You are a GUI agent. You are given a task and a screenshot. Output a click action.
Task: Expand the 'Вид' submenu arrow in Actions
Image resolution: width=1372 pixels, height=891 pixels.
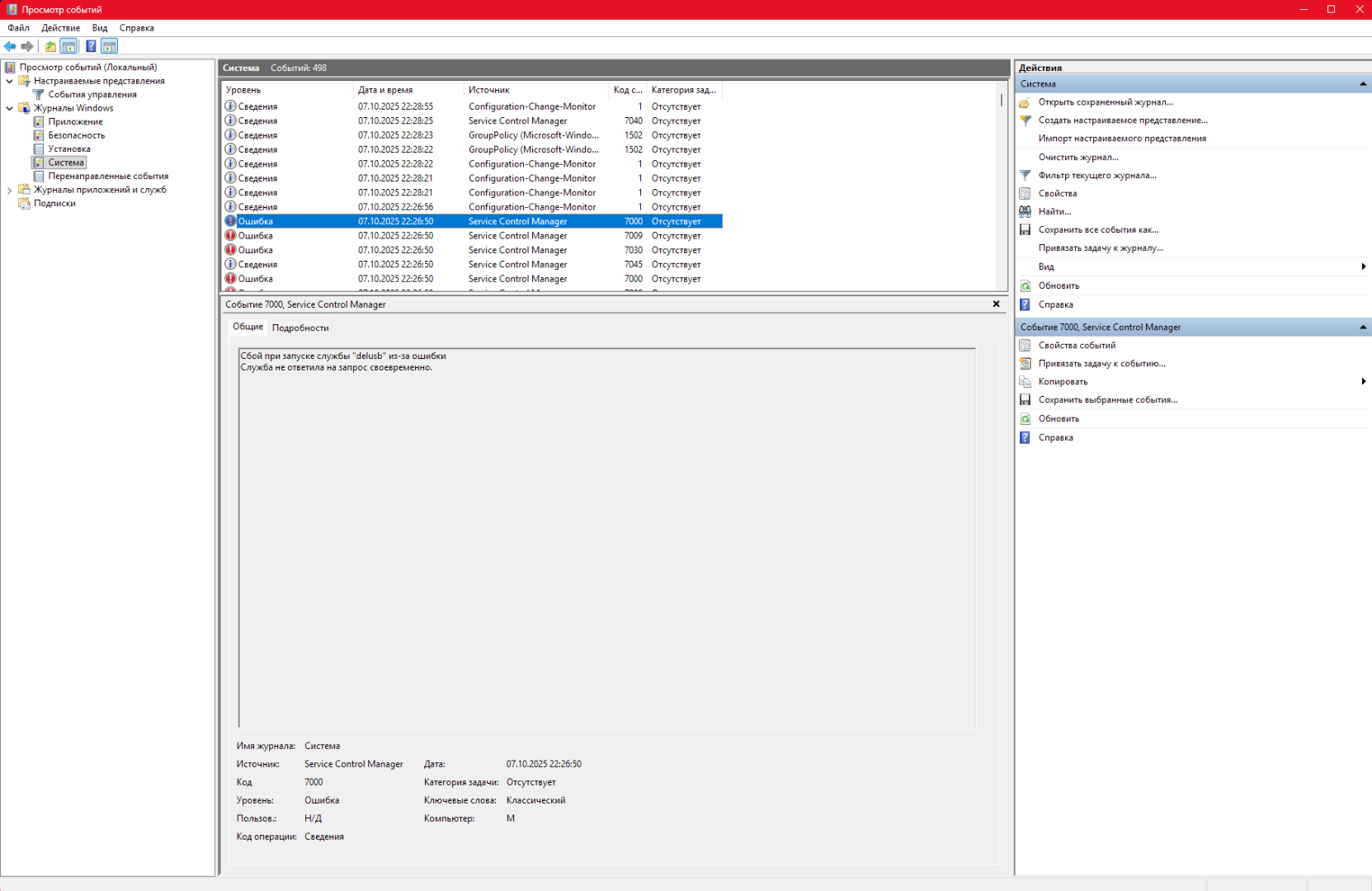pyautogui.click(x=1363, y=266)
